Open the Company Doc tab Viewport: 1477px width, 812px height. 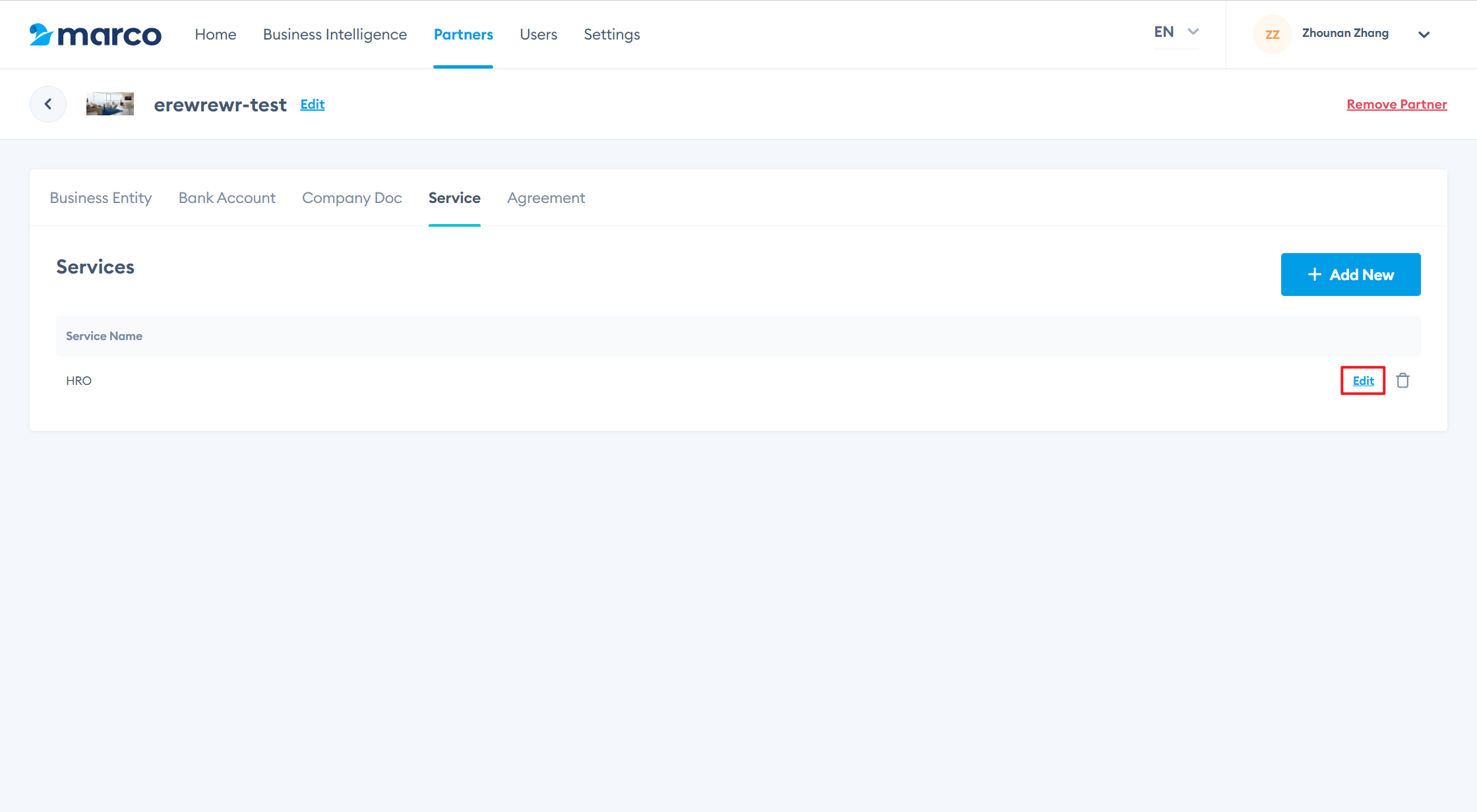pos(351,198)
